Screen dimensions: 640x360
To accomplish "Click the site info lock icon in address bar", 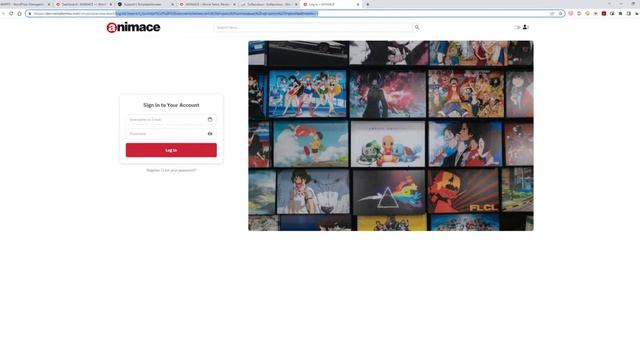I will click(30, 13).
